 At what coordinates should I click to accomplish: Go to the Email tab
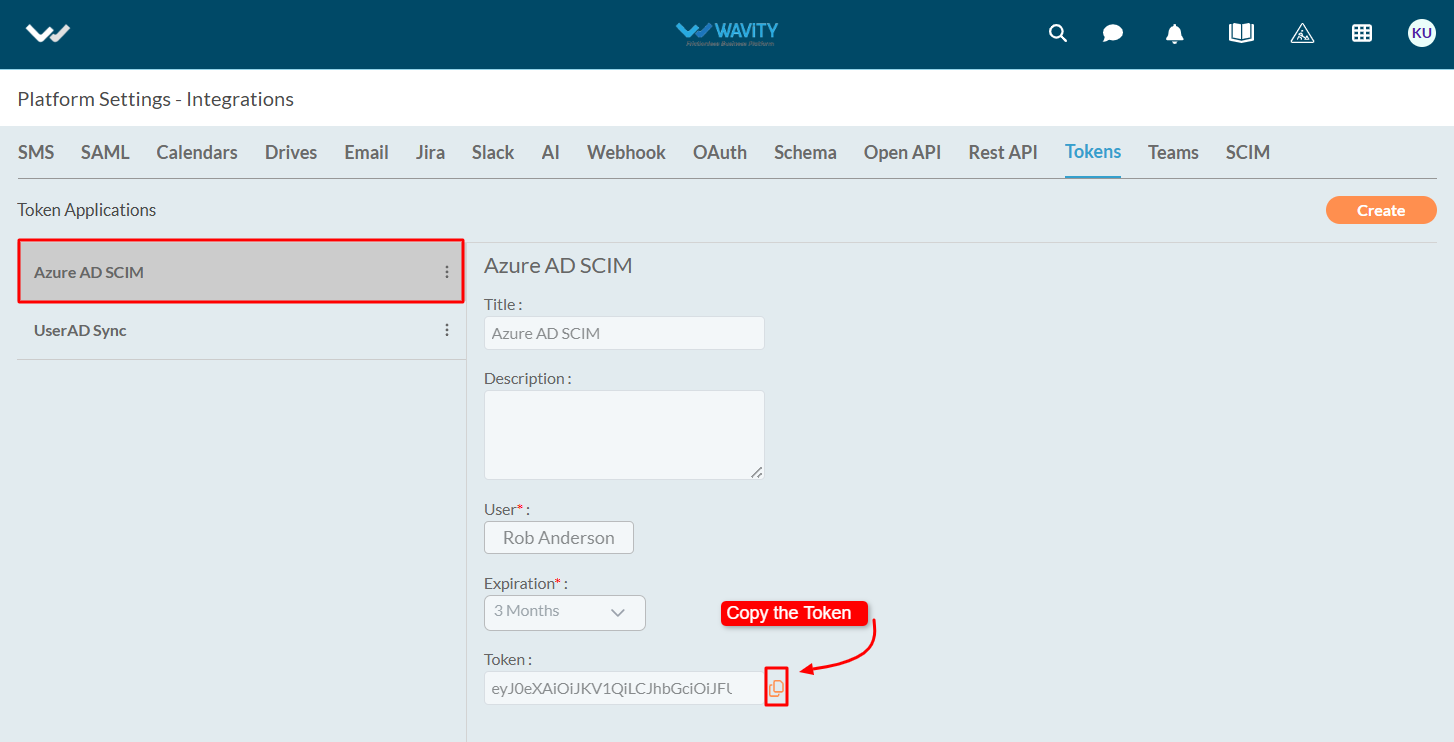coord(366,152)
